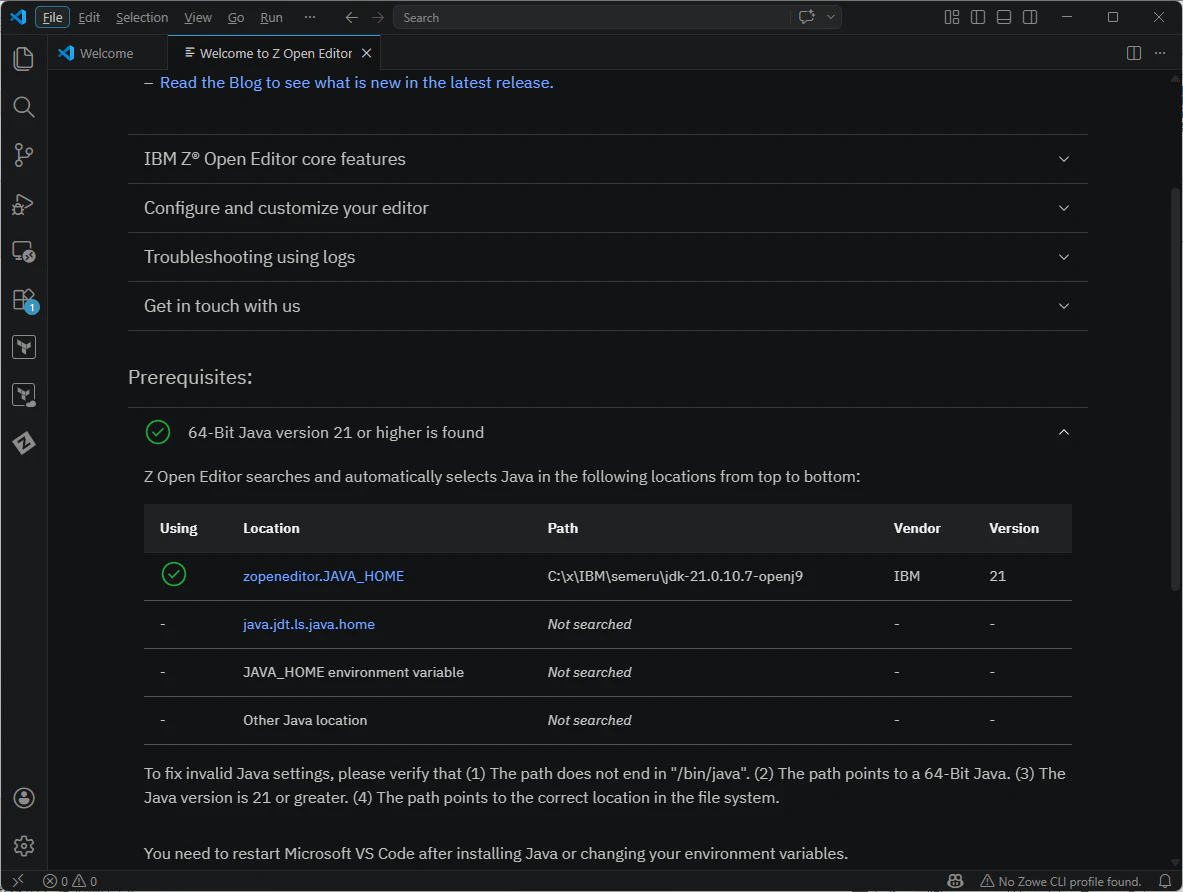Close the Welcome to Z Open Editor tab

coord(366,53)
